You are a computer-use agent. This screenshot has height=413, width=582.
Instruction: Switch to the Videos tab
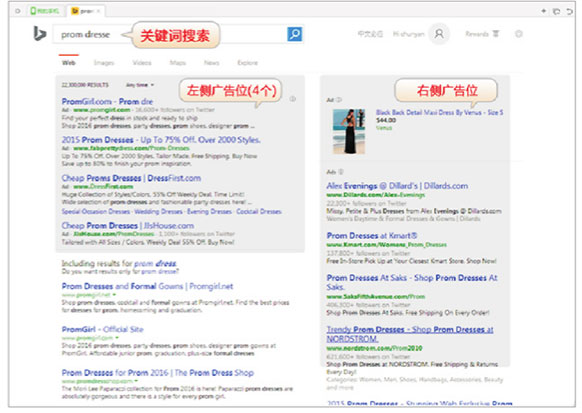pyautogui.click(x=142, y=63)
